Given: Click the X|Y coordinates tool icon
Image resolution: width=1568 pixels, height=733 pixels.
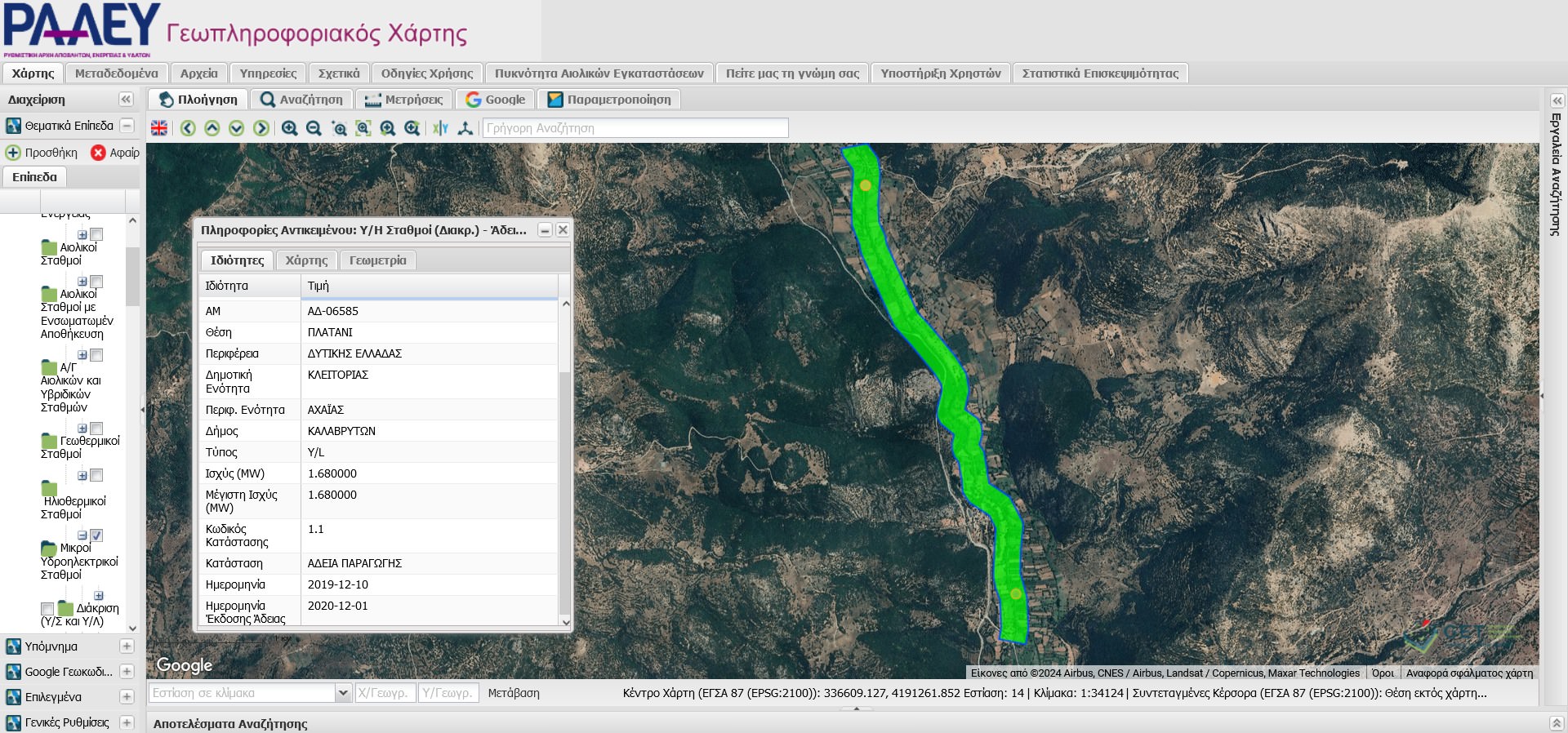Looking at the screenshot, I should tap(441, 128).
